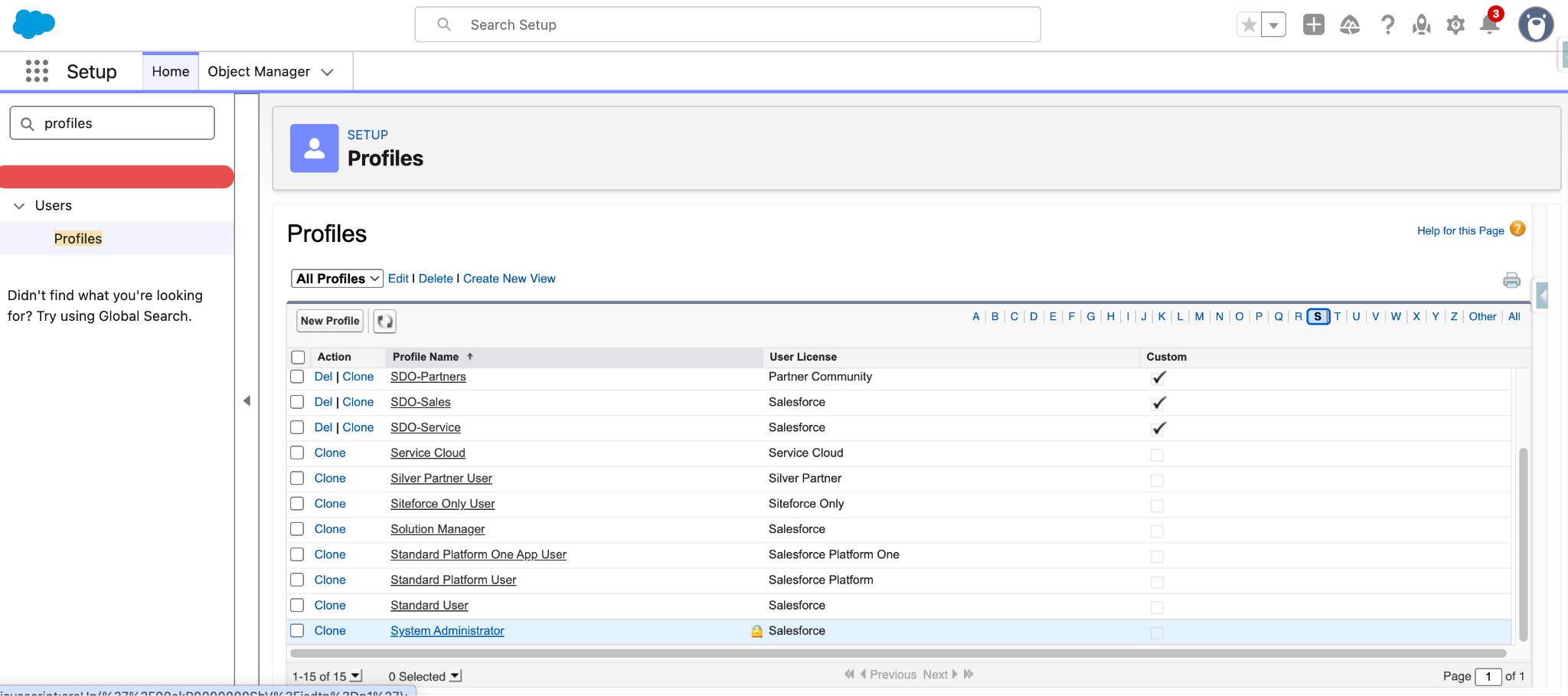This screenshot has height=696, width=1568.
Task: Open the 1-15 of 15 records dropdown
Action: (x=356, y=676)
